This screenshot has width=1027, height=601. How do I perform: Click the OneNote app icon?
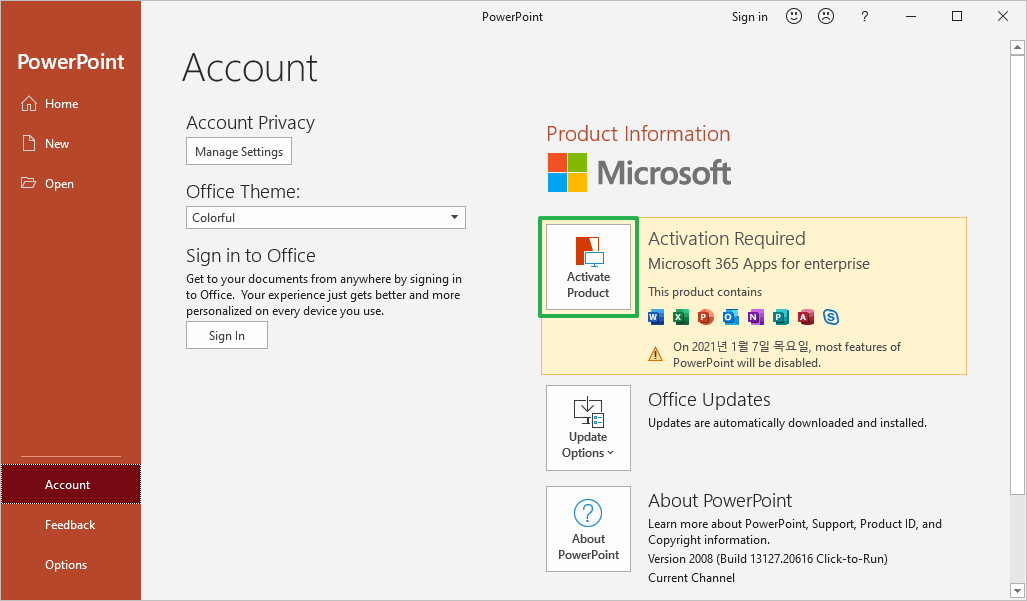(755, 318)
